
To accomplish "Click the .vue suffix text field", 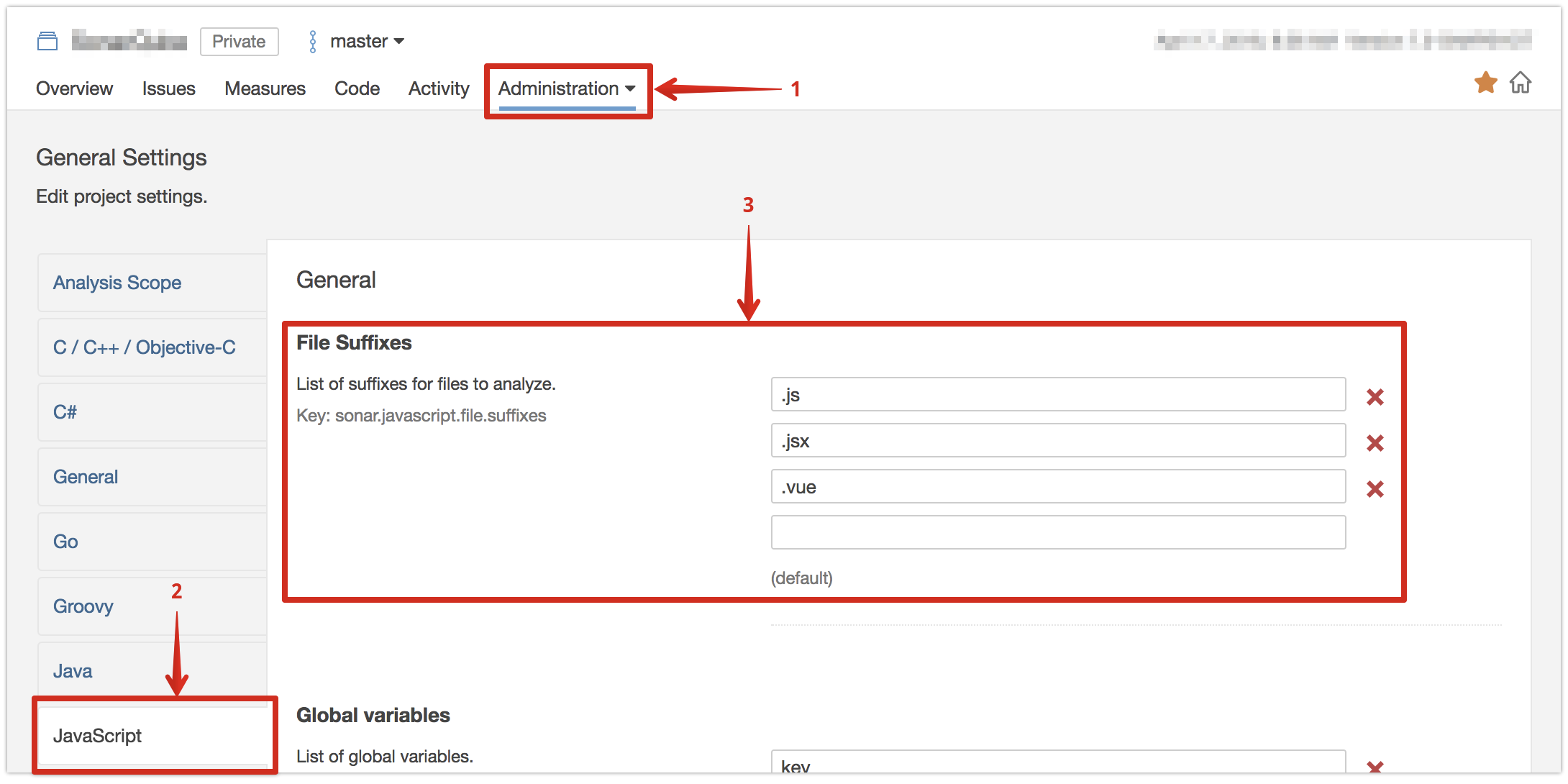I will pyautogui.click(x=1057, y=487).
